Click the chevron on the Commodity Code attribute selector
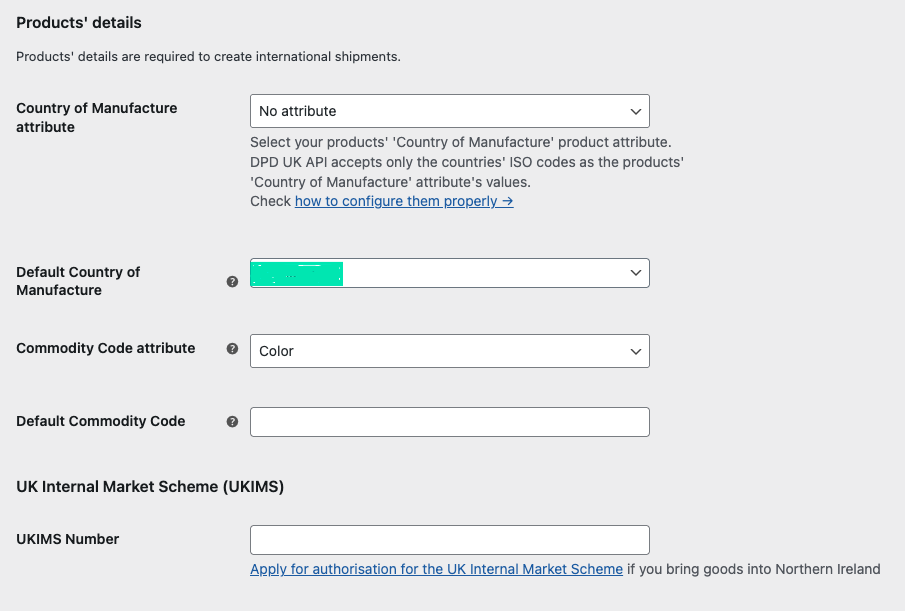The height and width of the screenshot is (611, 905). (635, 351)
